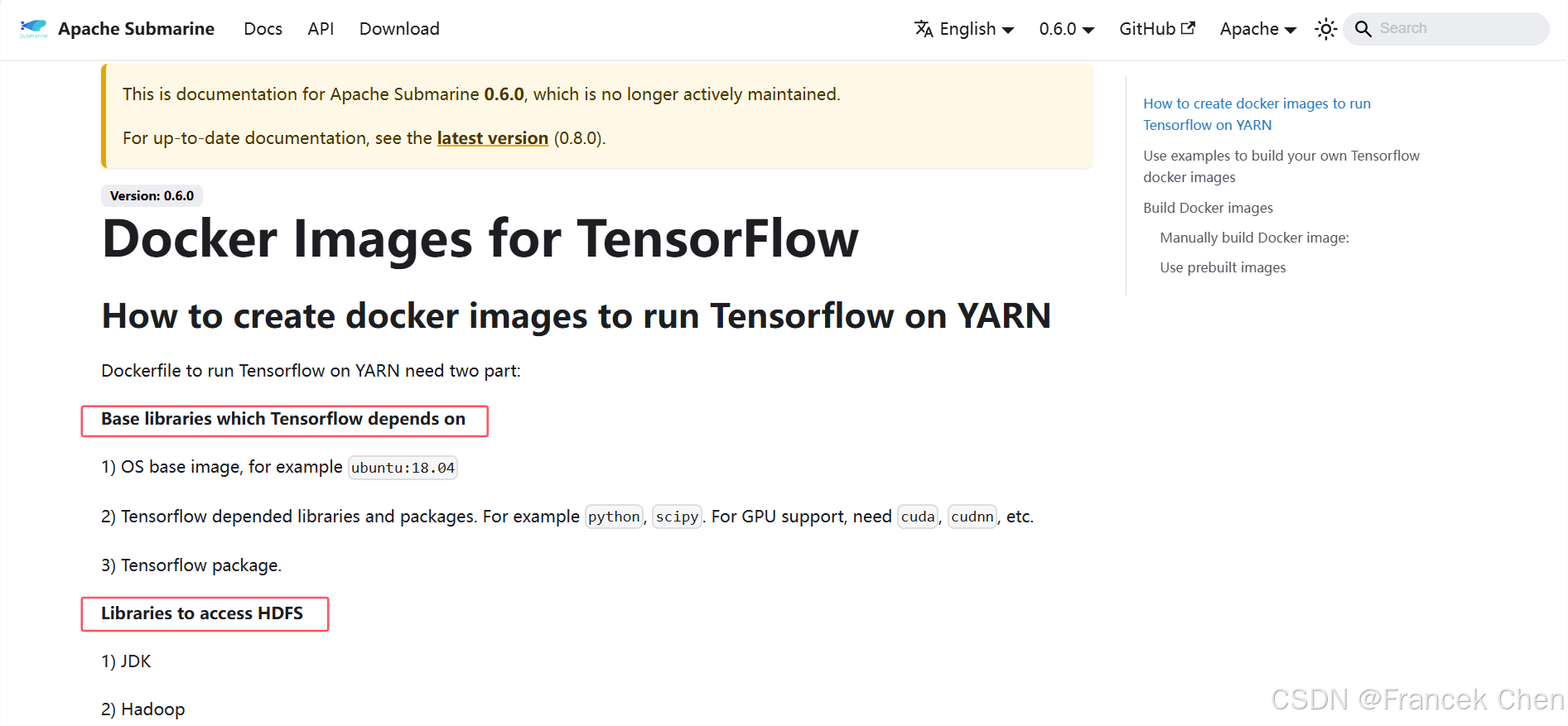Image resolution: width=1568 pixels, height=726 pixels.
Task: Select 'Build Docker images' in table of contents
Action: (x=1208, y=208)
